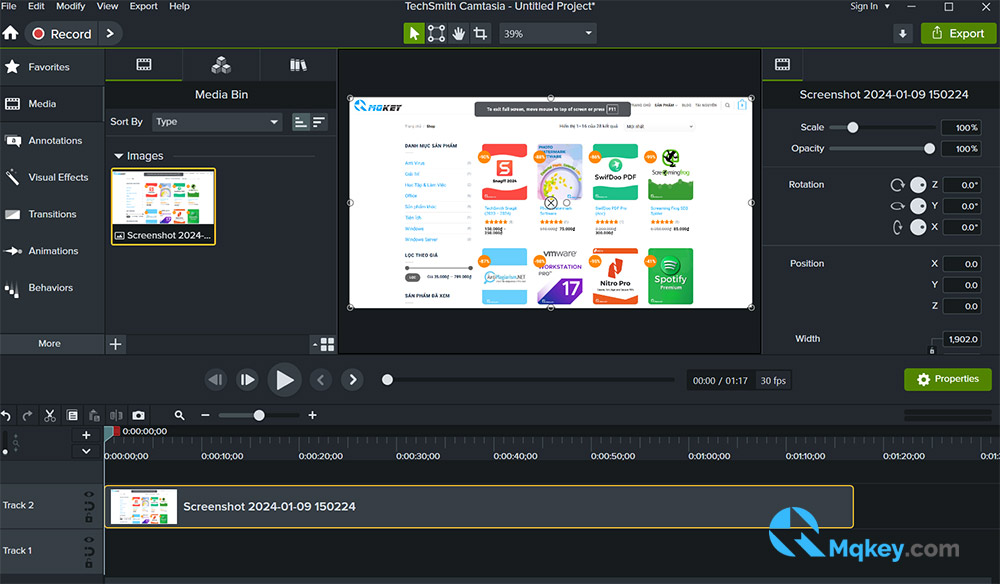
Task: Add a new track with the plus button
Action: [86, 435]
